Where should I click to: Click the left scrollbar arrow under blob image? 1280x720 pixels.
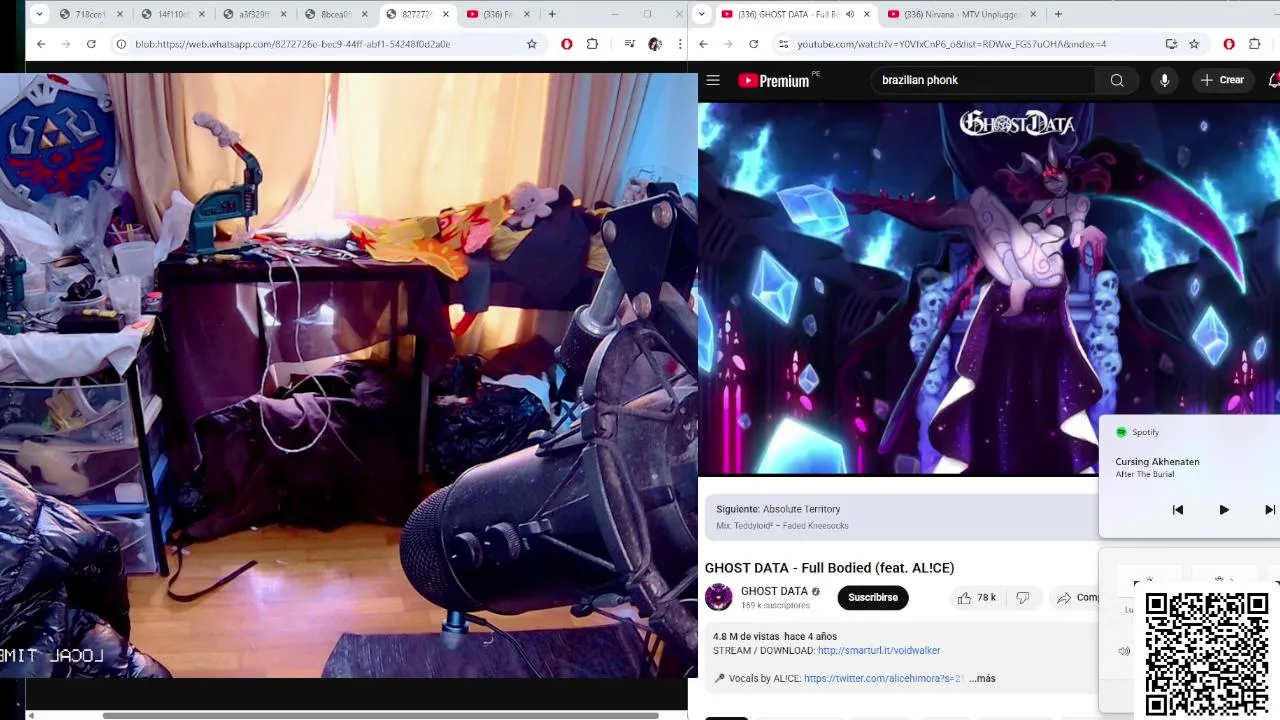(x=31, y=715)
